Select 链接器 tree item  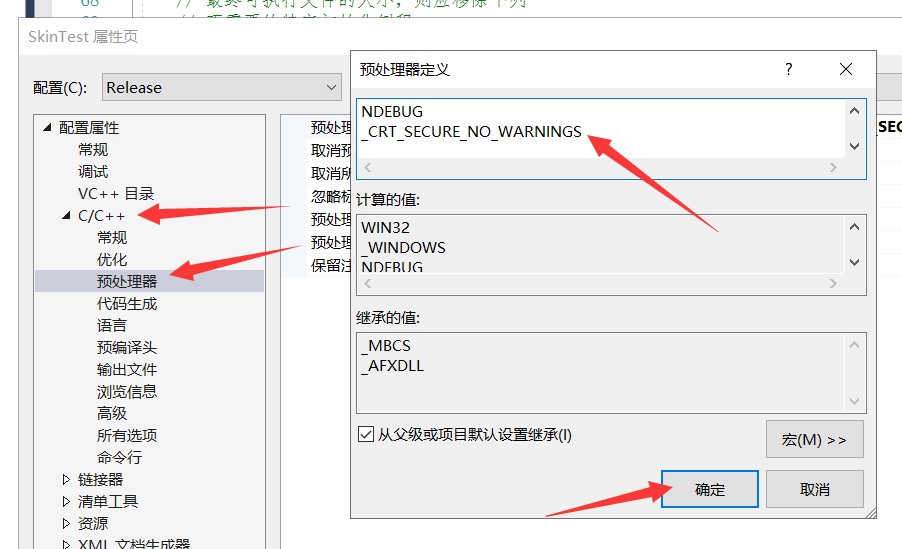coord(101,479)
